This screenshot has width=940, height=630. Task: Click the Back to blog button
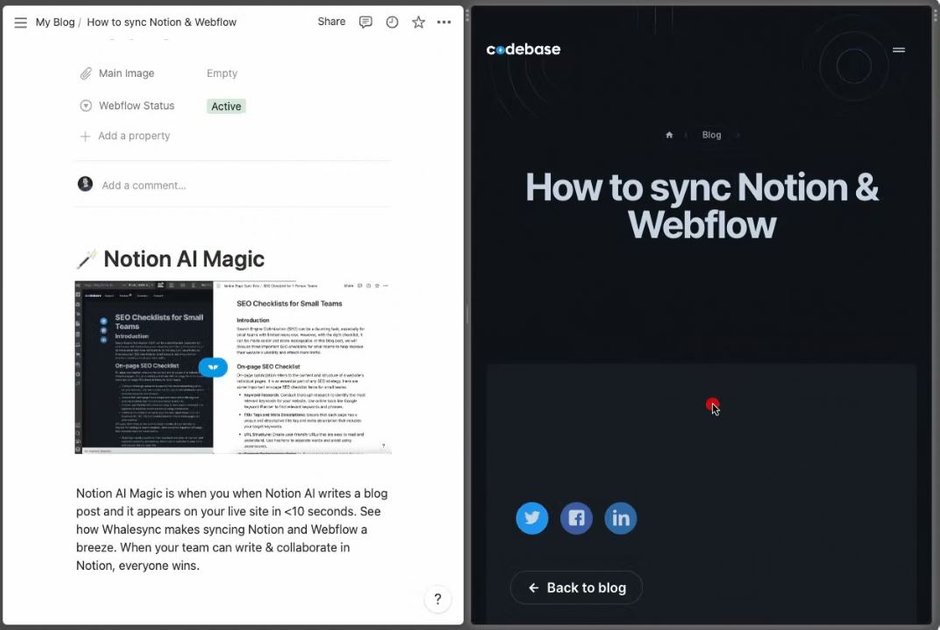click(576, 588)
